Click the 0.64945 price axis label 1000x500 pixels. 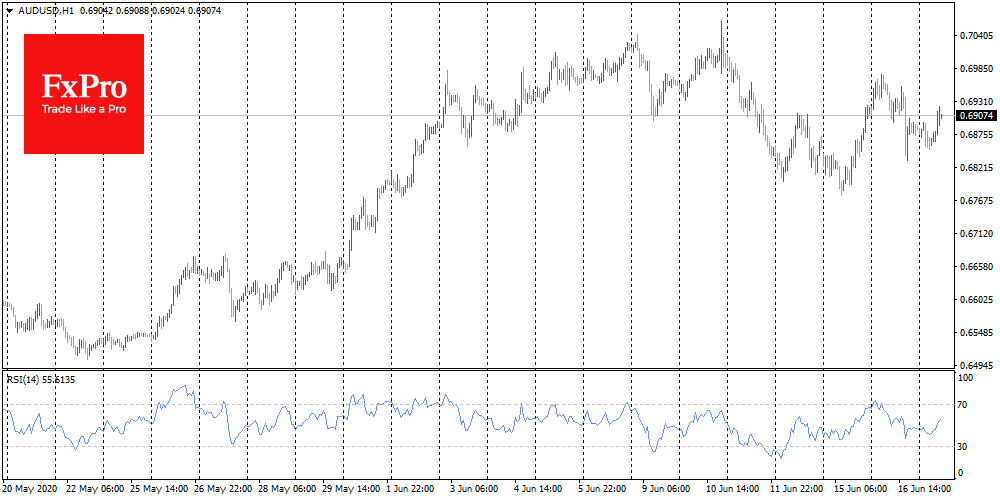click(976, 366)
